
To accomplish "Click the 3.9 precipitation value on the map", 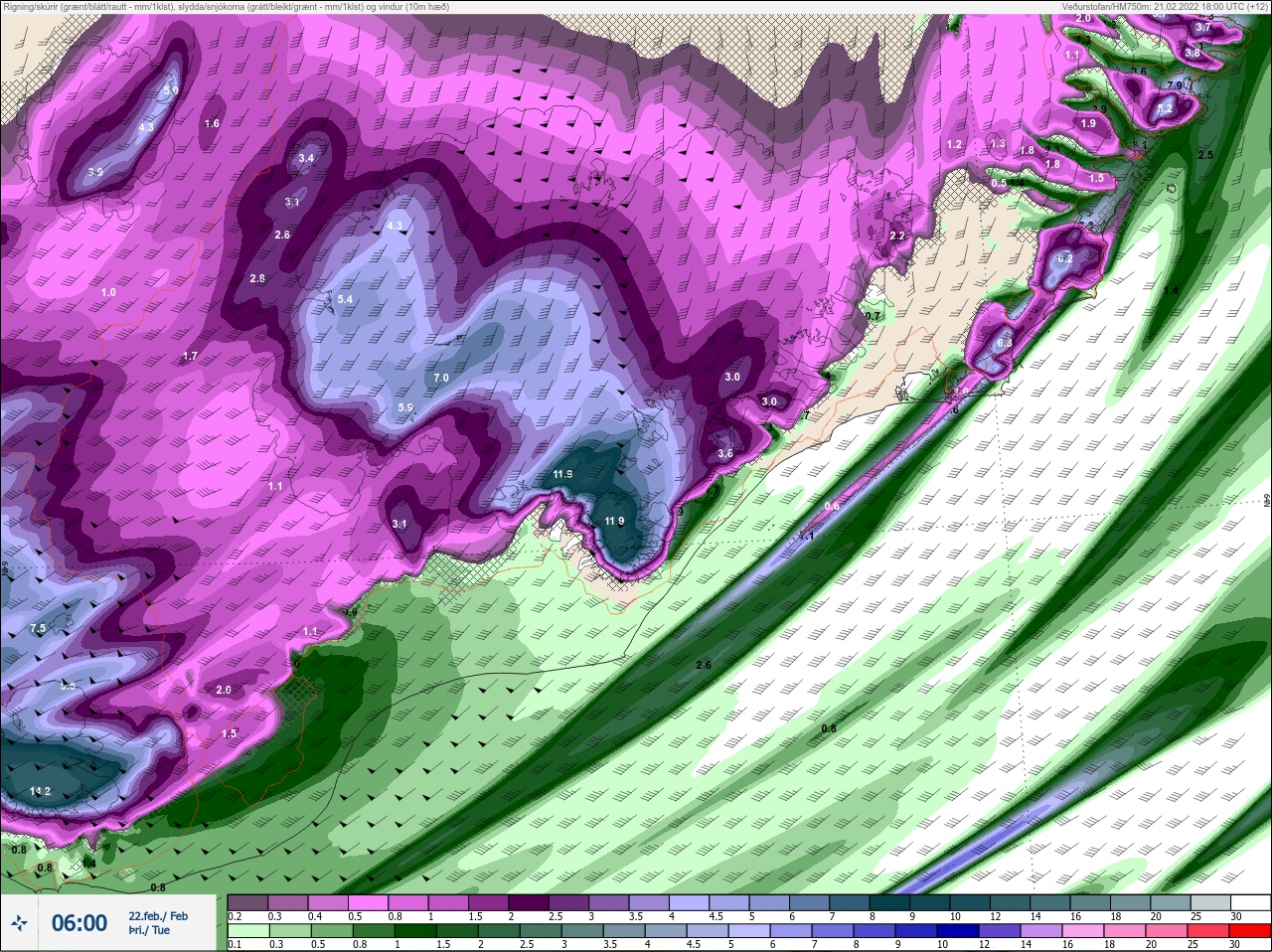I will (x=95, y=172).
